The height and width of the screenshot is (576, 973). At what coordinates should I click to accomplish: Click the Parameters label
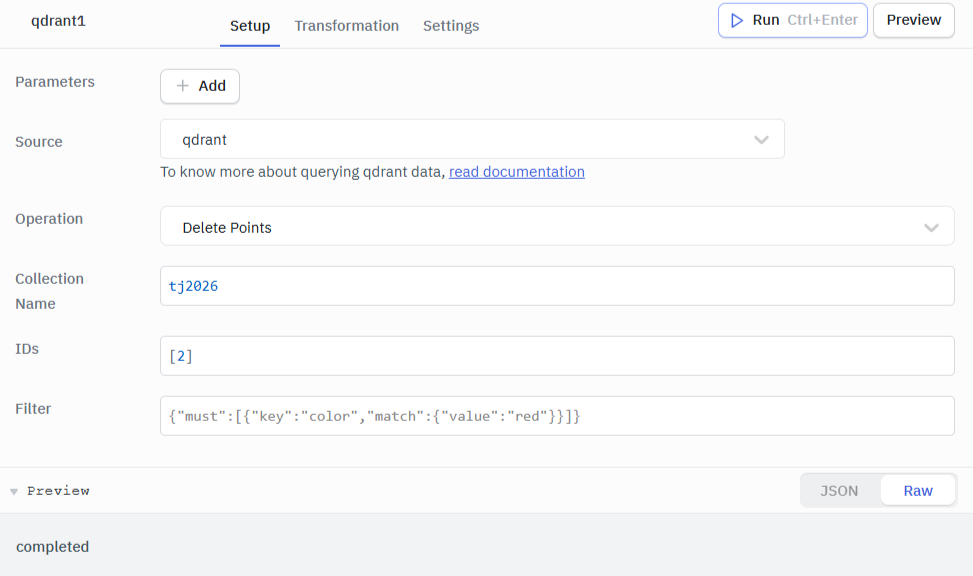(55, 82)
